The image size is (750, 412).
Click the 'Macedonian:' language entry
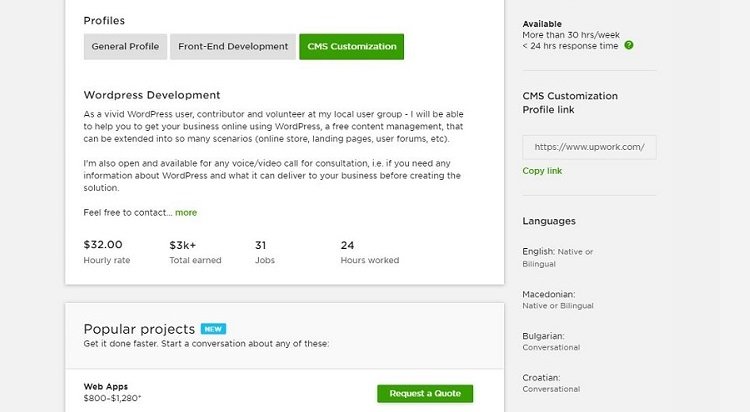pos(549,294)
